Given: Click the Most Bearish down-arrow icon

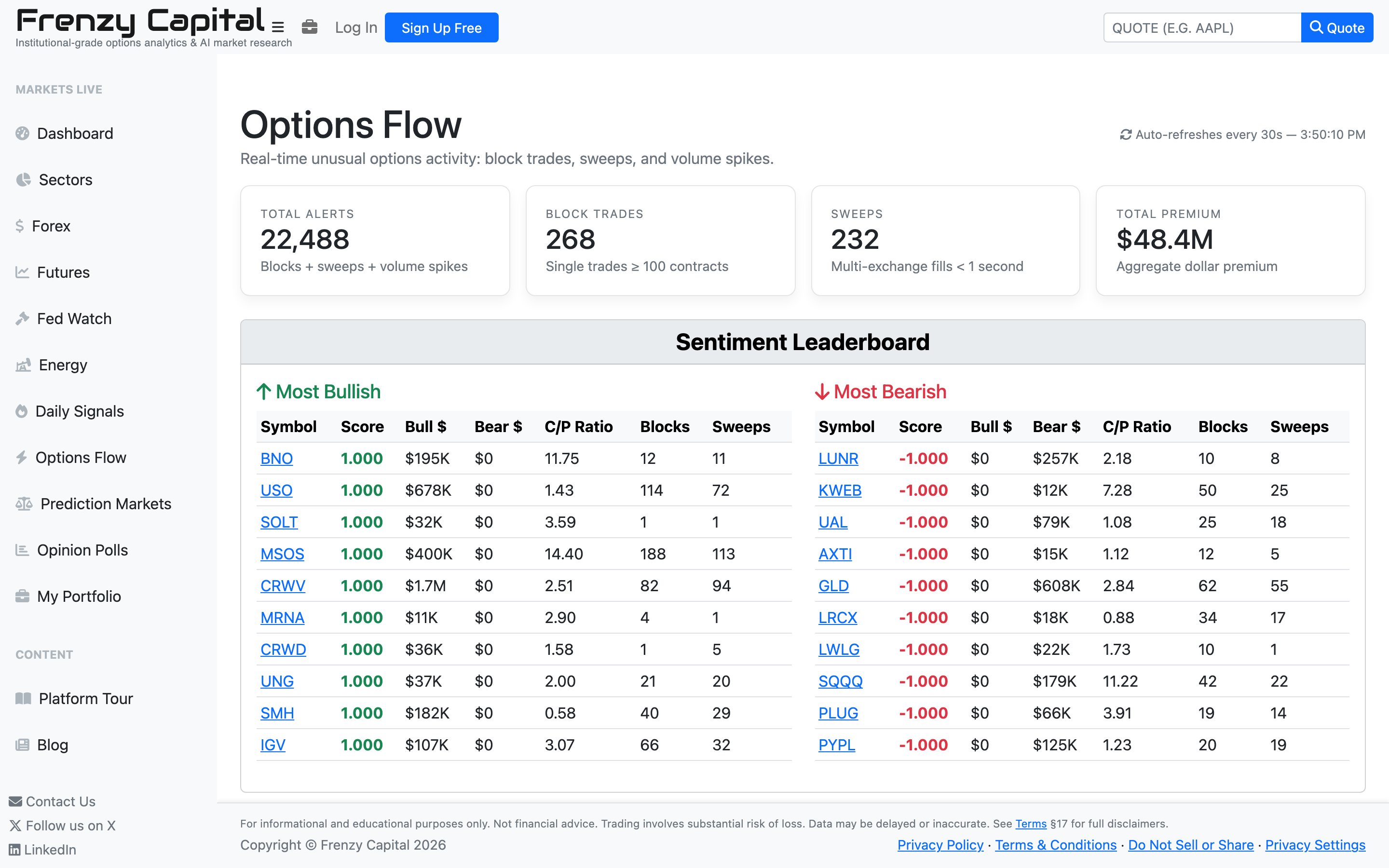Looking at the screenshot, I should click(x=822, y=392).
